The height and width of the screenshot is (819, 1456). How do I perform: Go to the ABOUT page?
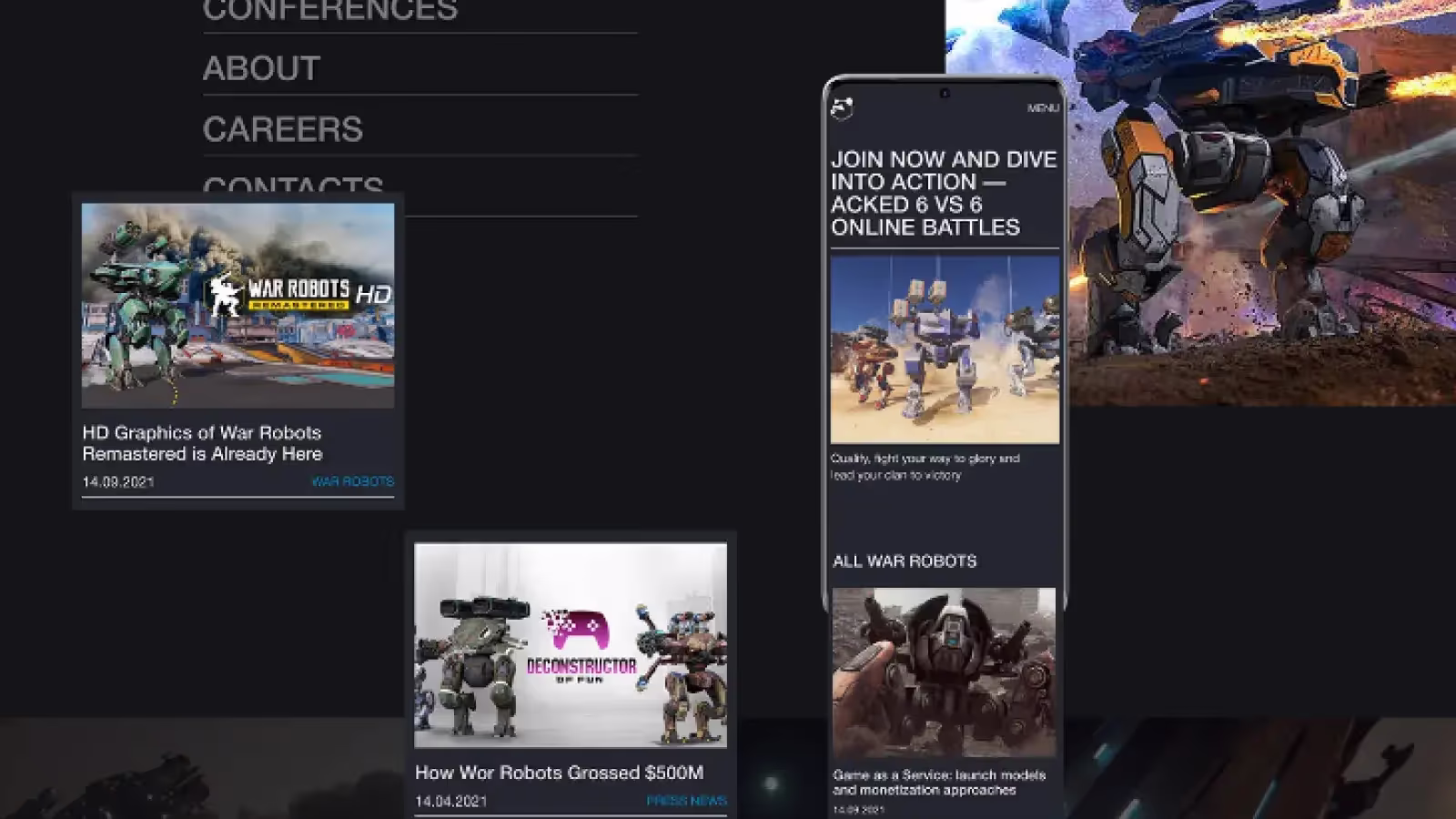[x=261, y=68]
